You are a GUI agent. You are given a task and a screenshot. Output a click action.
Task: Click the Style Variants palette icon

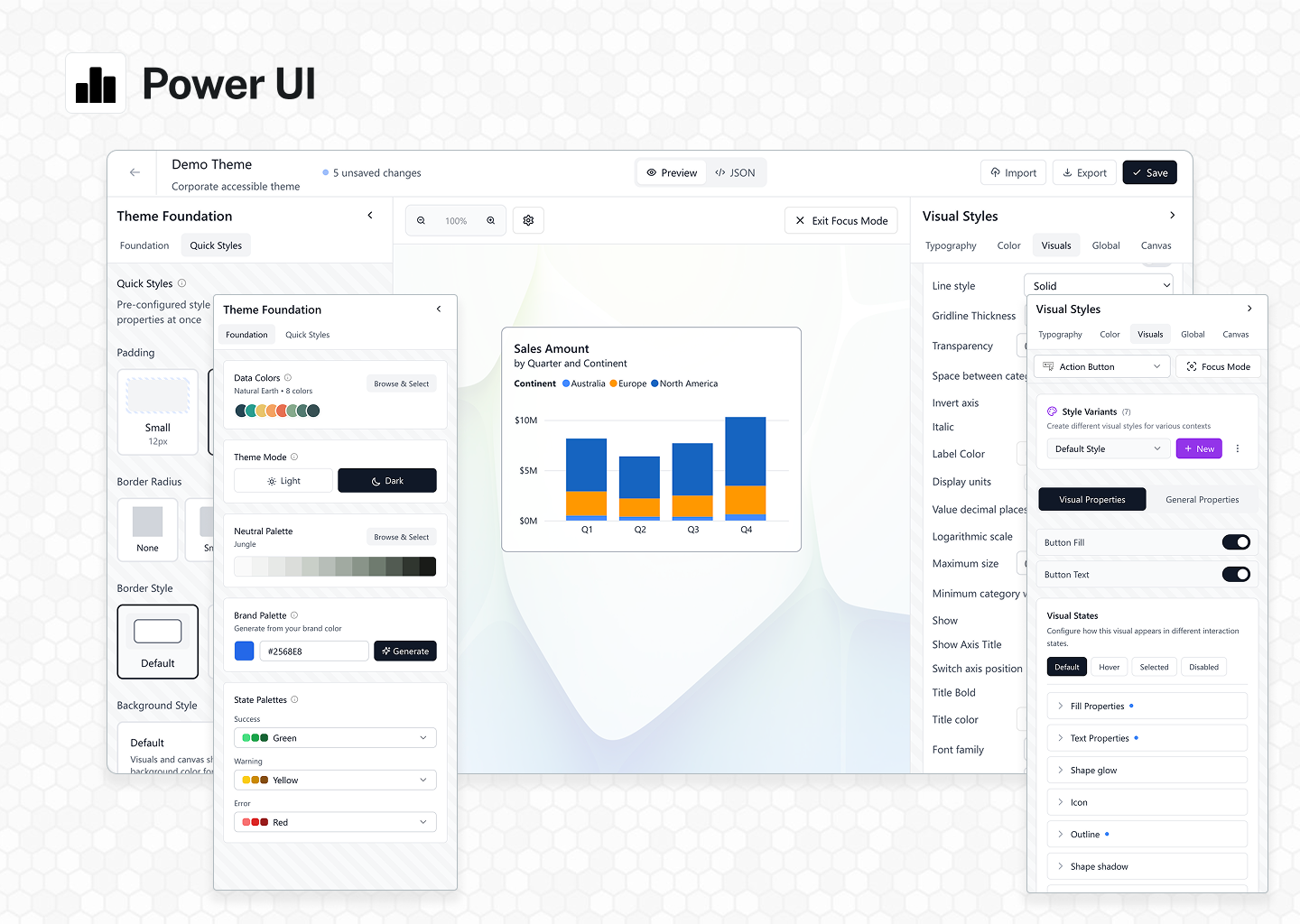coord(1053,411)
